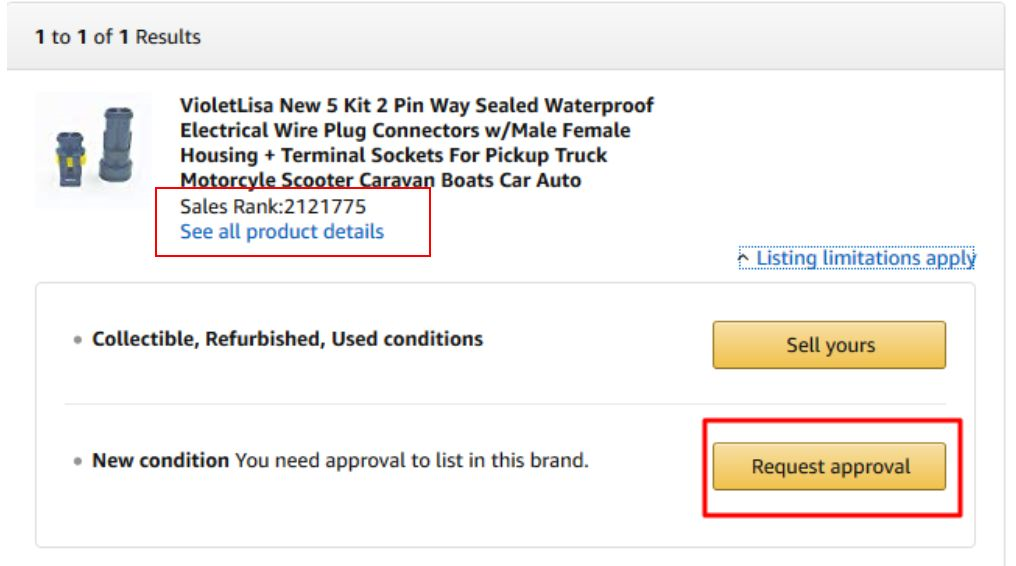Click 'Electrical Wire Plug Connectors' title line
1016x566 pixels.
[405, 131]
